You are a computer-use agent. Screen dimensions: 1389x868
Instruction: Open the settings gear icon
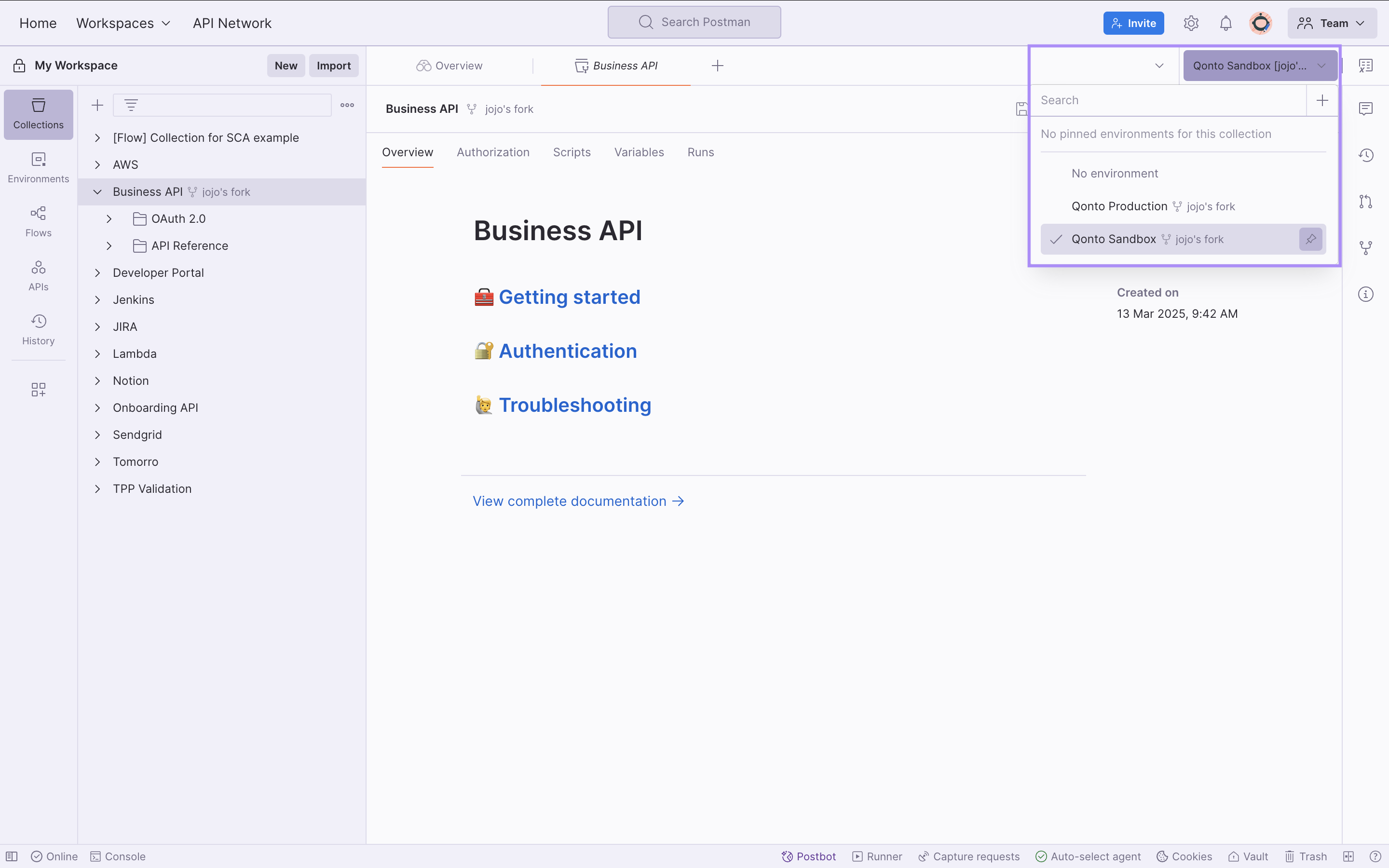point(1191,23)
